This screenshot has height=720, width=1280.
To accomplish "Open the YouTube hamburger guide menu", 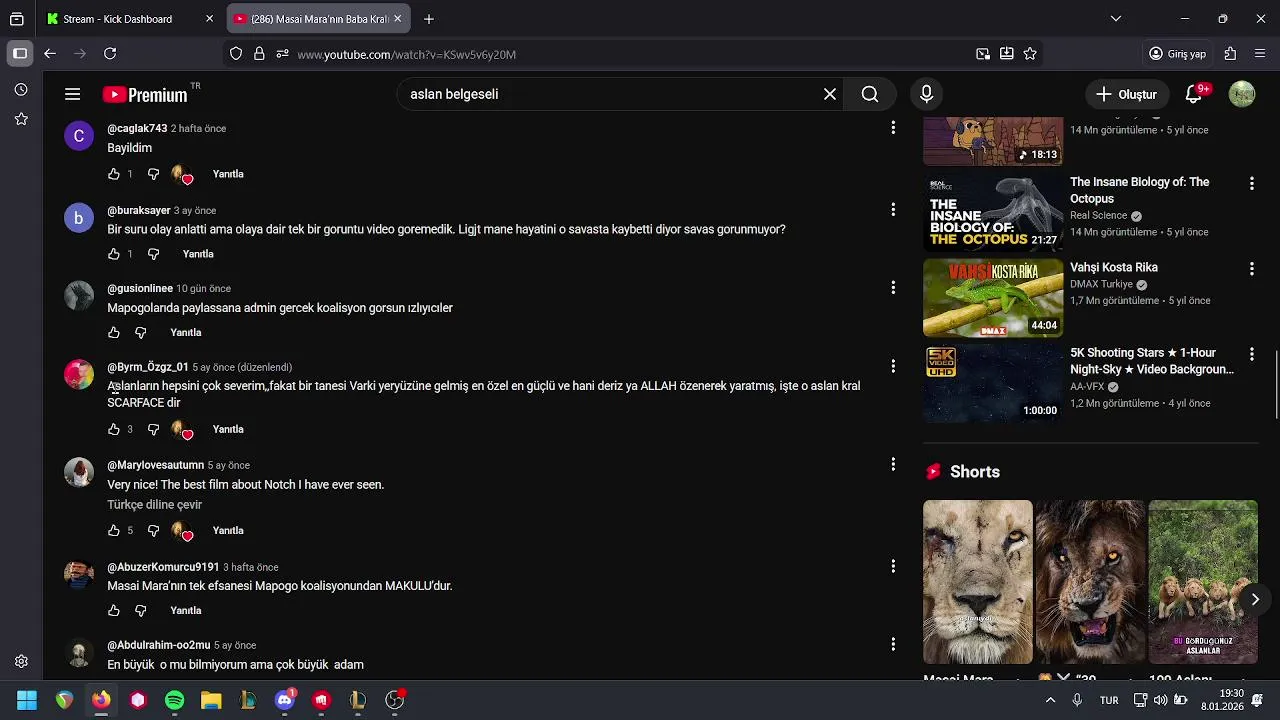I will (72, 94).
